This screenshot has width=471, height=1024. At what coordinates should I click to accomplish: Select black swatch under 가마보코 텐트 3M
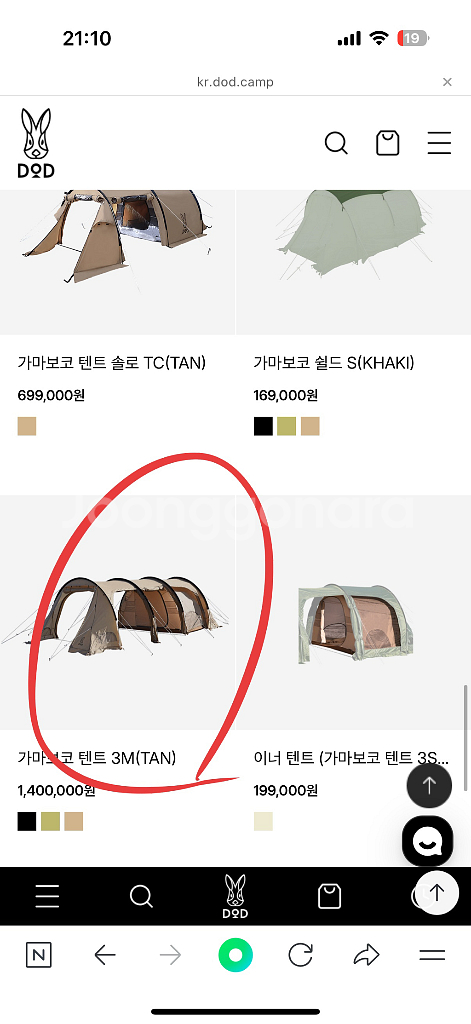pyautogui.click(x=27, y=822)
